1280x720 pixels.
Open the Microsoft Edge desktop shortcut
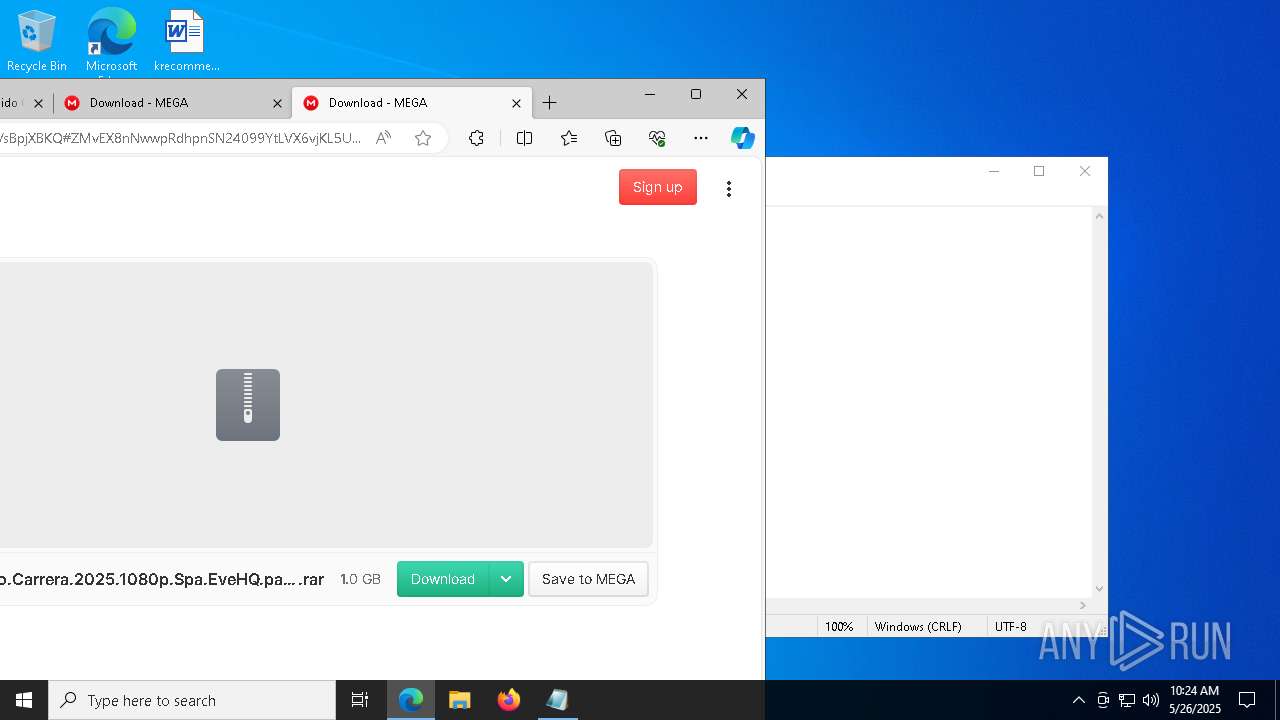(111, 41)
